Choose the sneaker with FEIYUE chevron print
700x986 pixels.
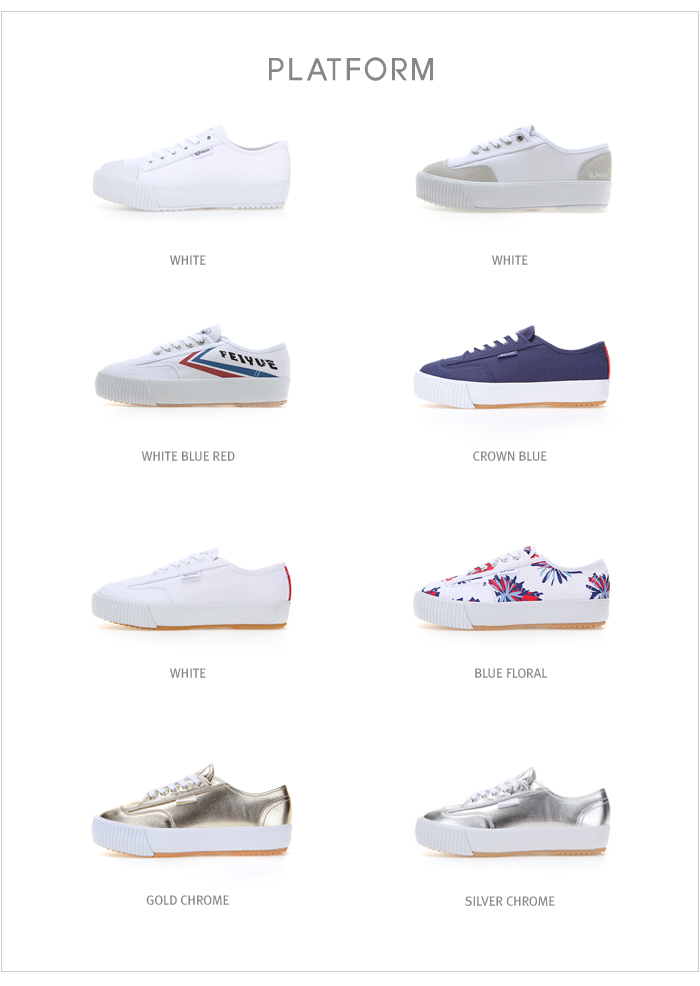[x=192, y=365]
